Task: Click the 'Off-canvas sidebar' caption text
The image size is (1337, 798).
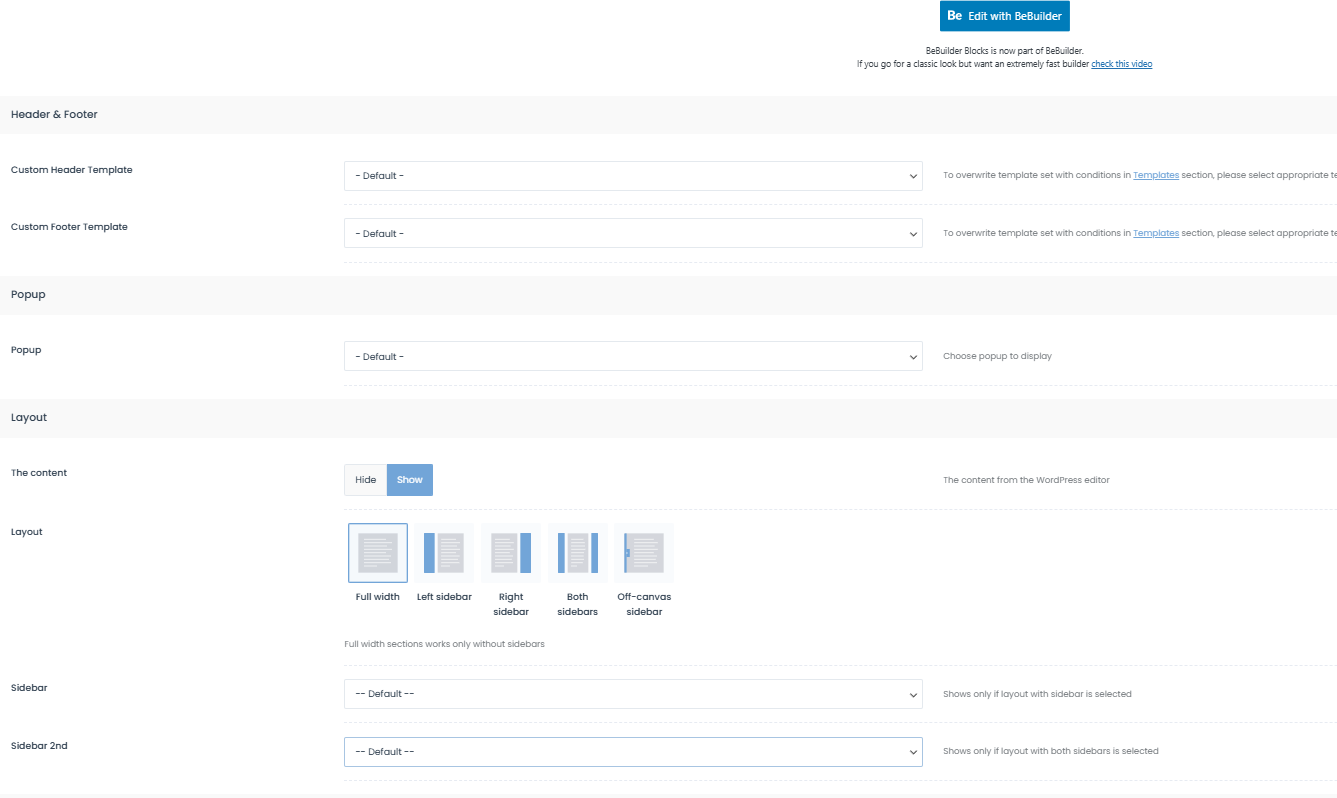Action: pos(644,604)
